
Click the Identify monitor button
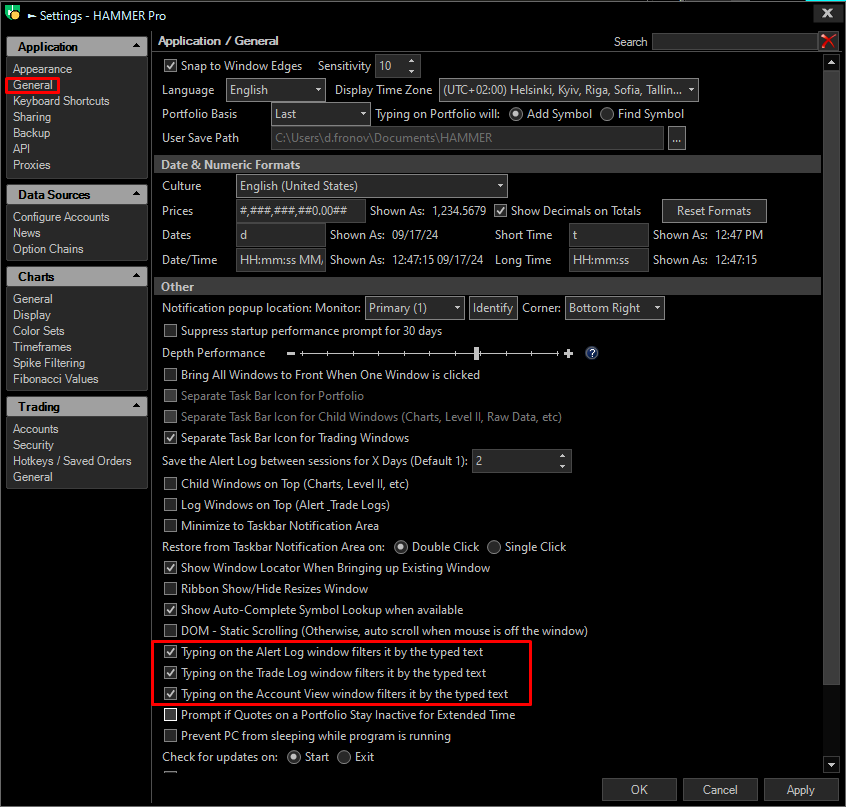[x=493, y=308]
